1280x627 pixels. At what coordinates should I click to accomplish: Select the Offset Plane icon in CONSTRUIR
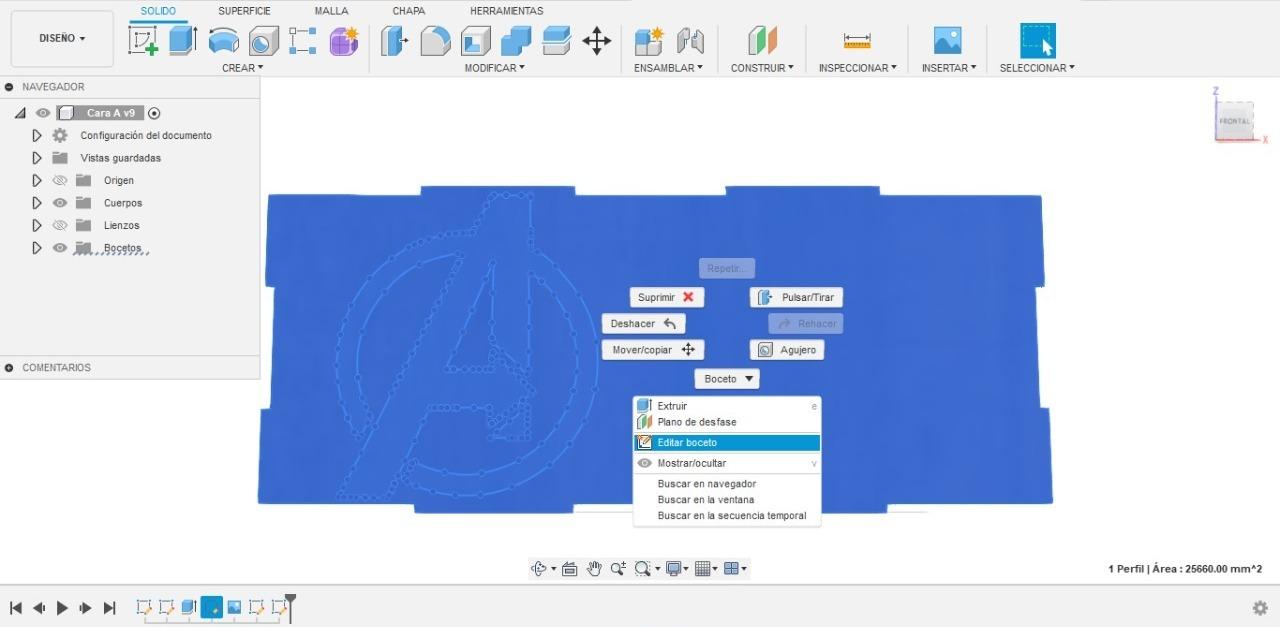(x=762, y=41)
